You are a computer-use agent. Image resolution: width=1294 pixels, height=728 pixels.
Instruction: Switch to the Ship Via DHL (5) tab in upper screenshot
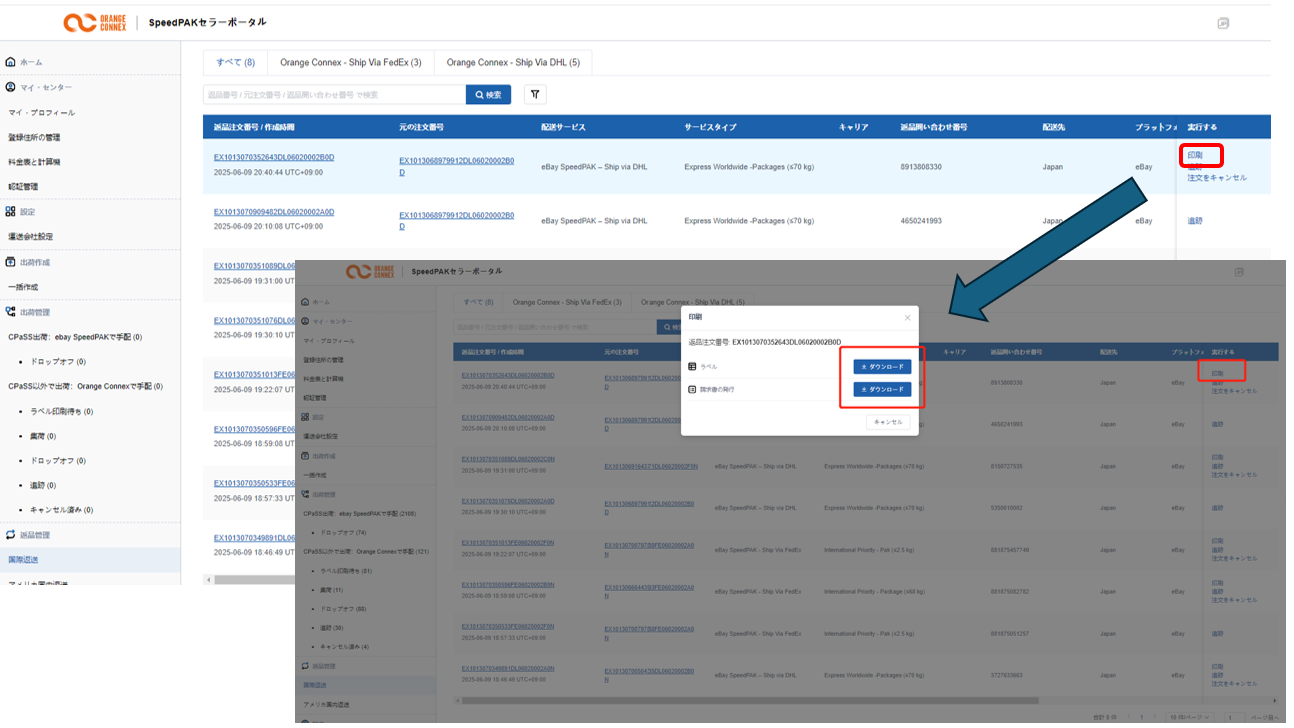513,62
